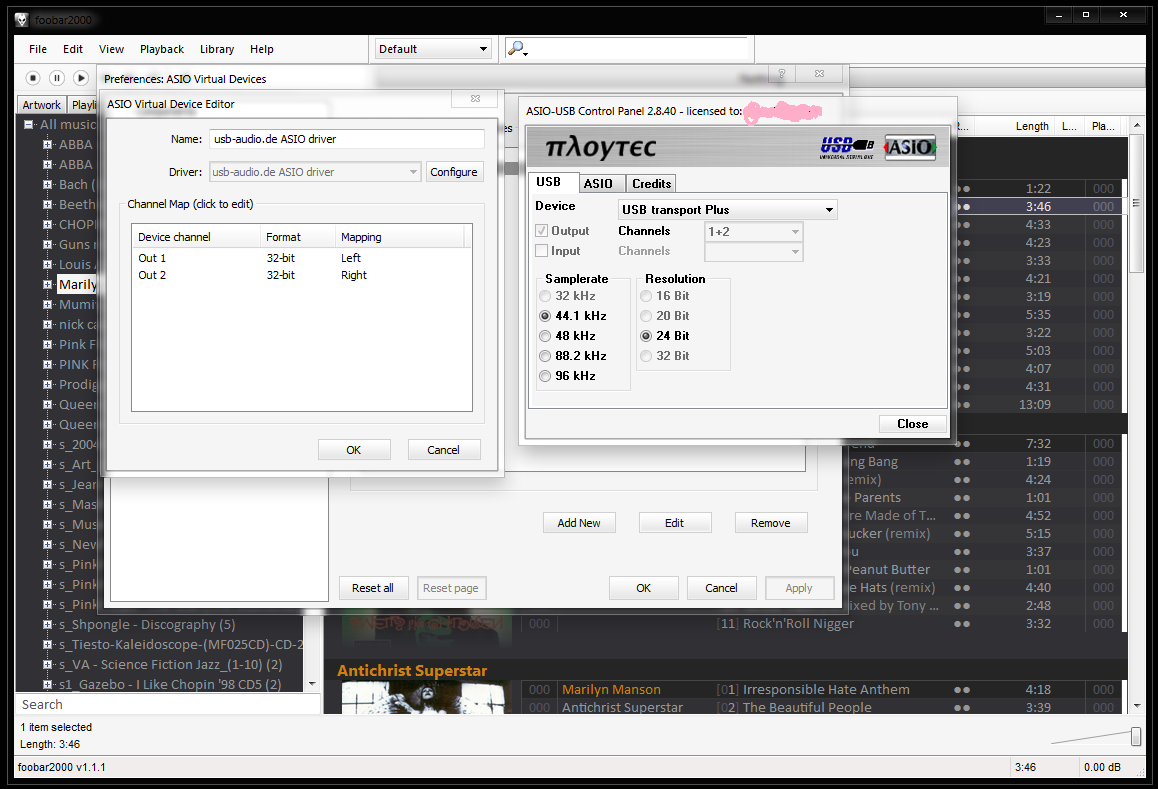Click the playlist vertical scrollbar thumb
The image size is (1158, 789).
1136,202
